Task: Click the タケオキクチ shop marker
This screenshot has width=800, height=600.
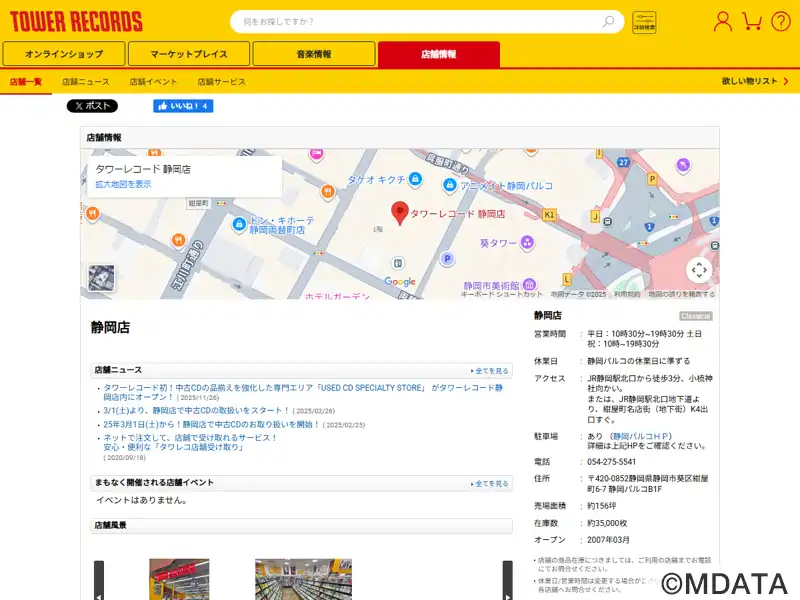Action: point(416,179)
